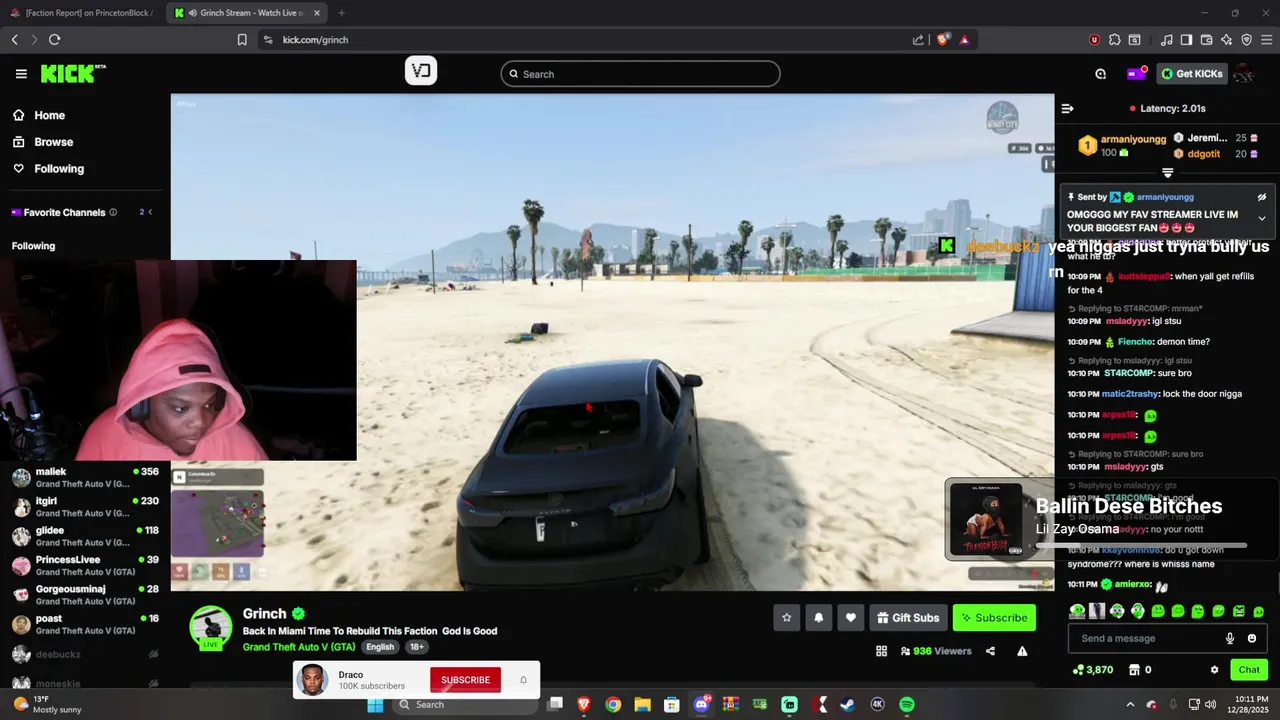
Task: Go to Home in sidebar
Action: point(38,115)
